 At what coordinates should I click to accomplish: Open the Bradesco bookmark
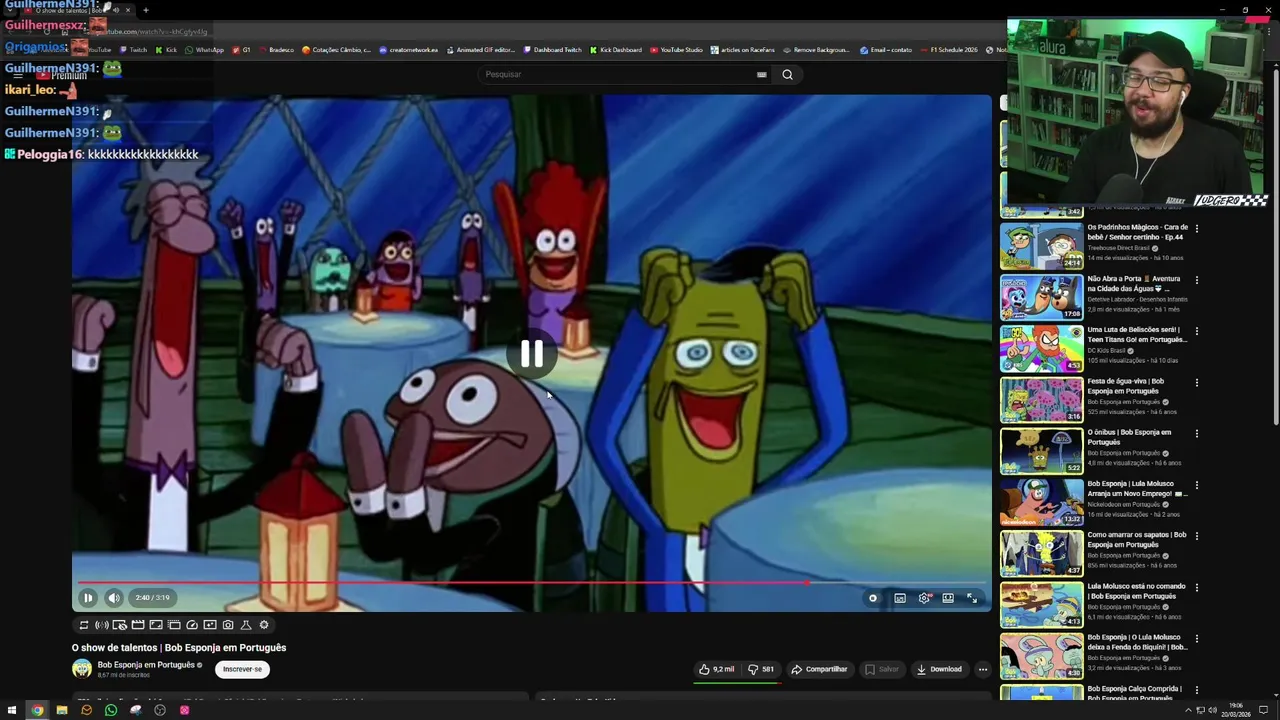[276, 50]
